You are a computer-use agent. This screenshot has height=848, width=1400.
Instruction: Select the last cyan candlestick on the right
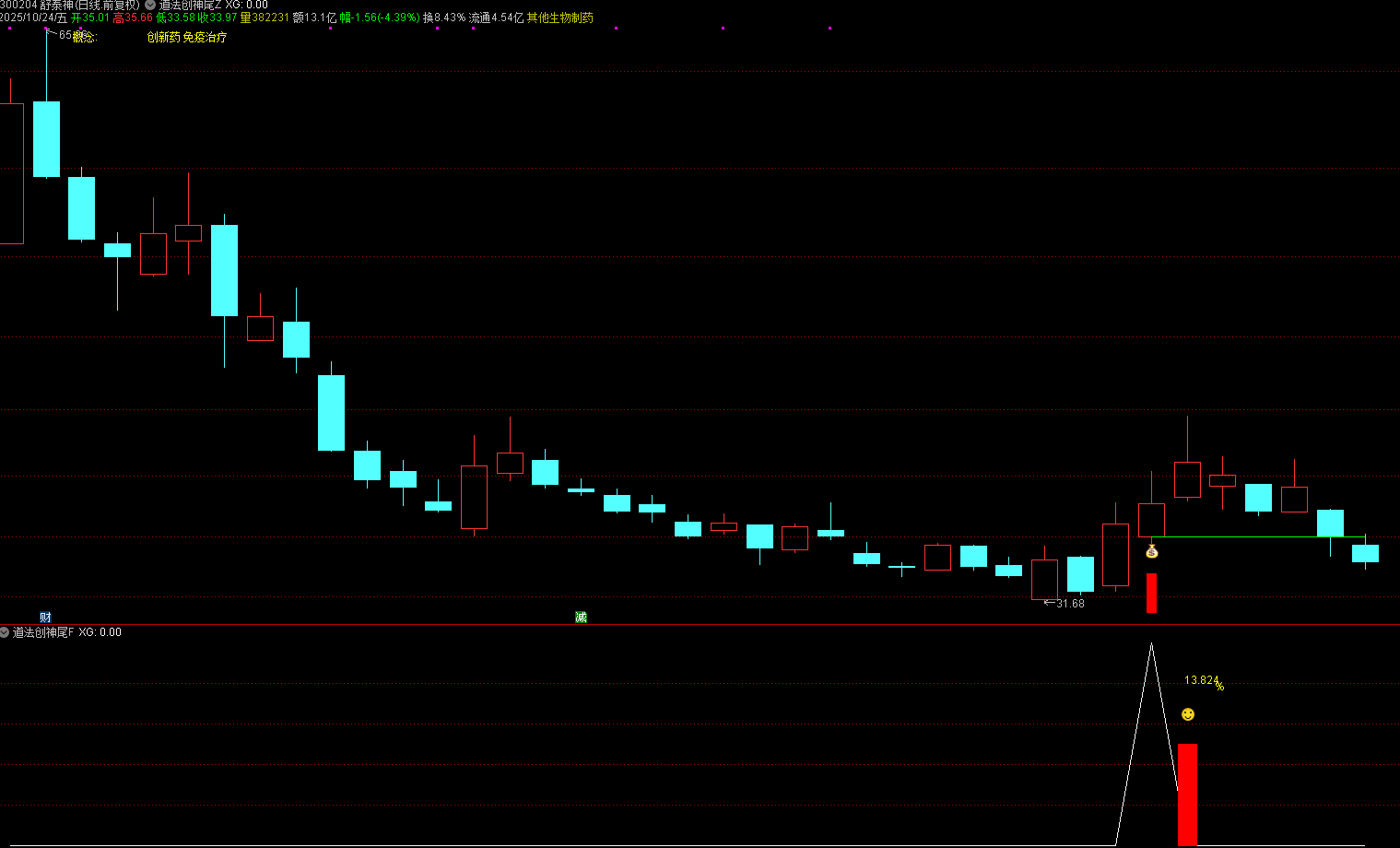[x=1365, y=553]
